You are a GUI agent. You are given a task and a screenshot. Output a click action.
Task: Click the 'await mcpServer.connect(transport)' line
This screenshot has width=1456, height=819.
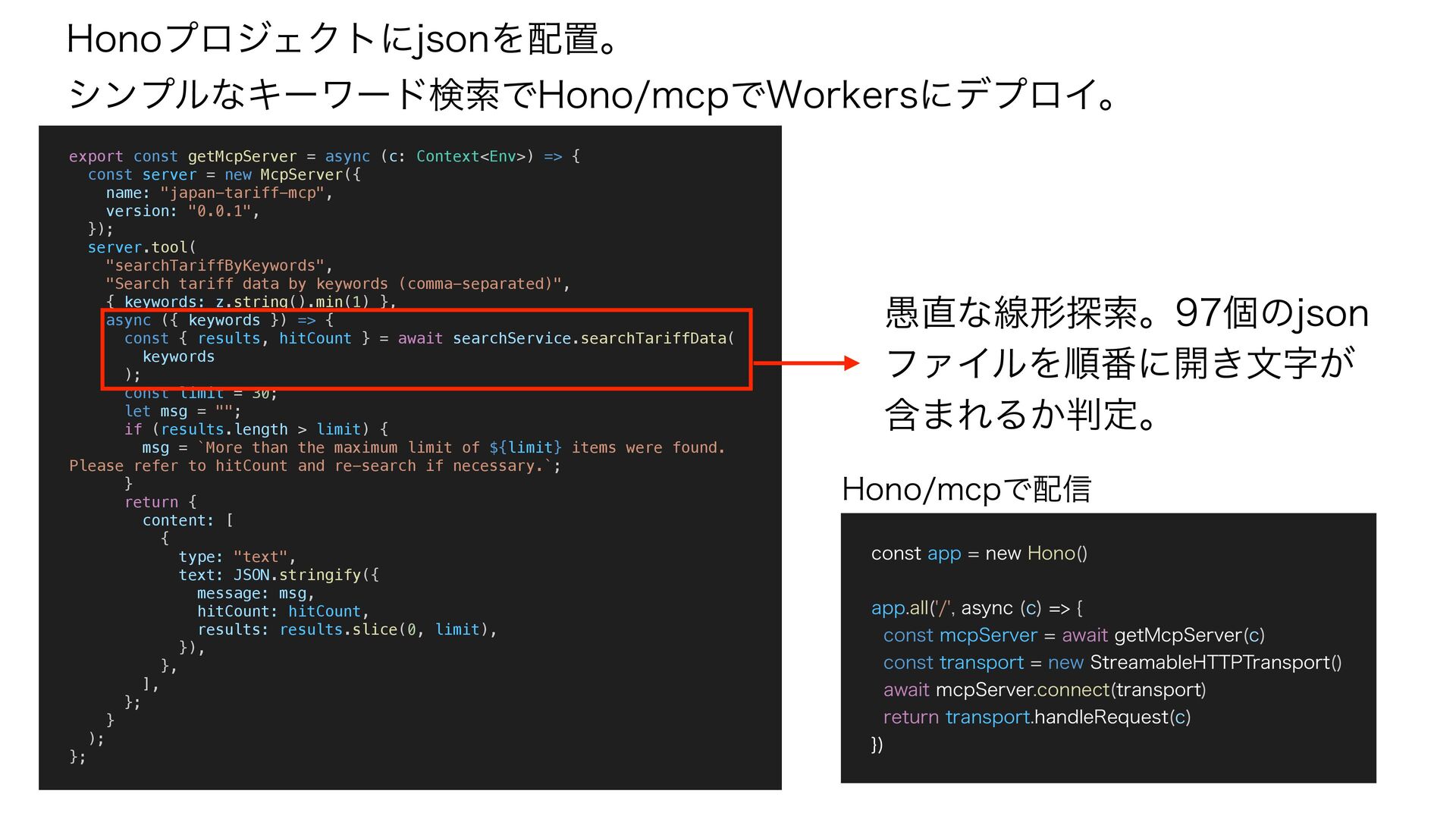1044,690
